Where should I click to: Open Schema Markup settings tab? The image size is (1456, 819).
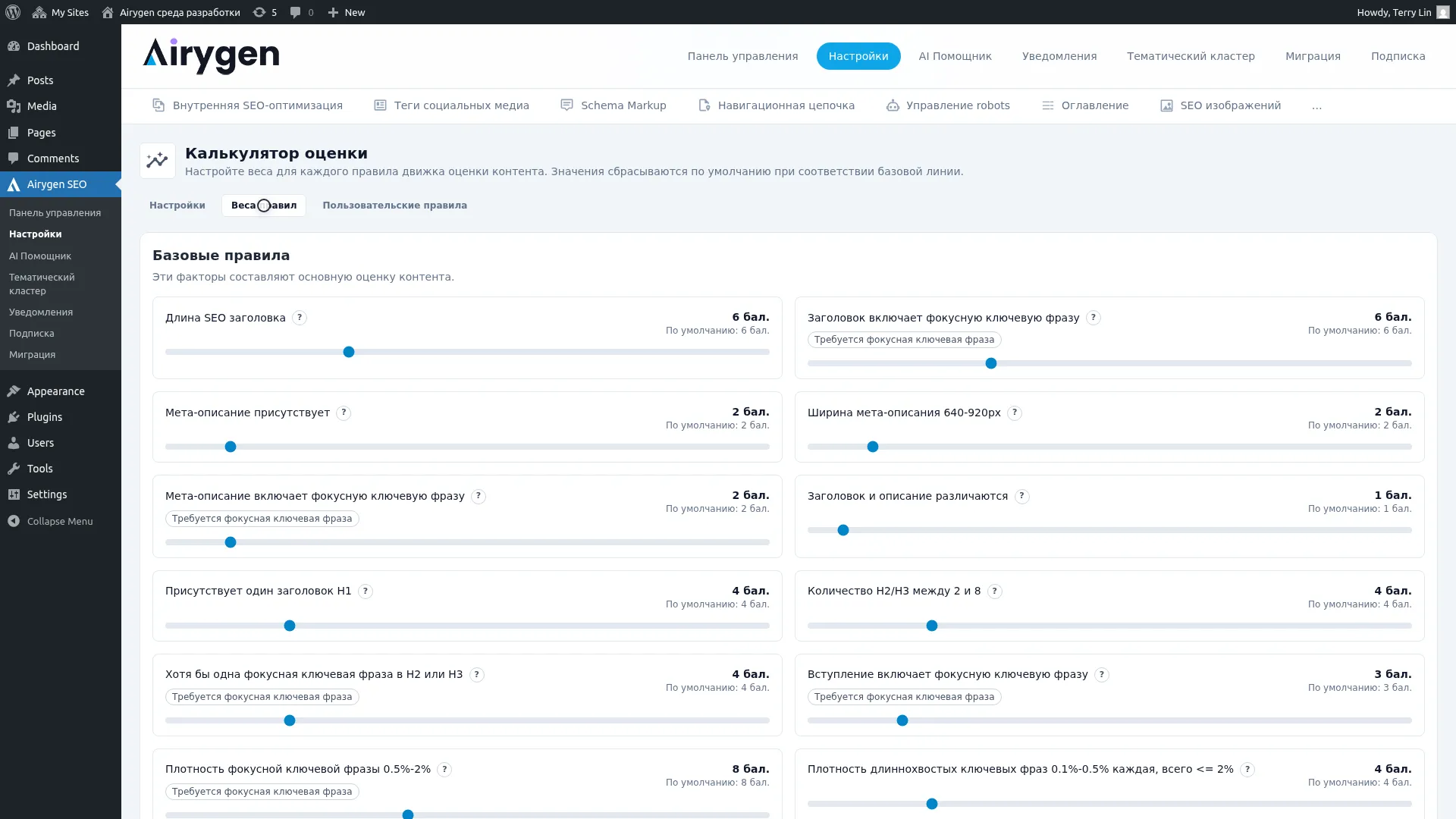(x=613, y=105)
